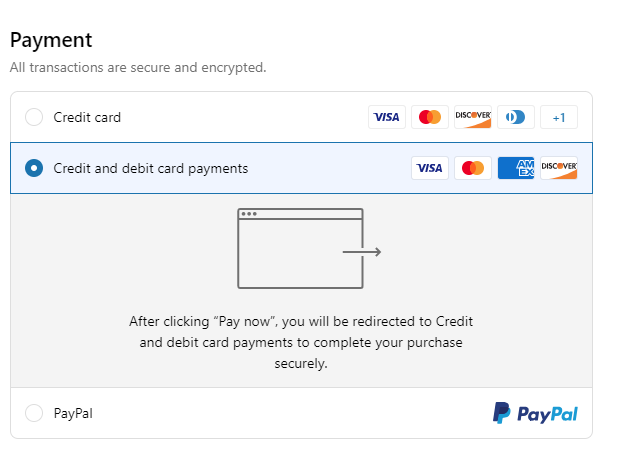
Task: Click the "Credit card" option label
Action: coord(87,117)
